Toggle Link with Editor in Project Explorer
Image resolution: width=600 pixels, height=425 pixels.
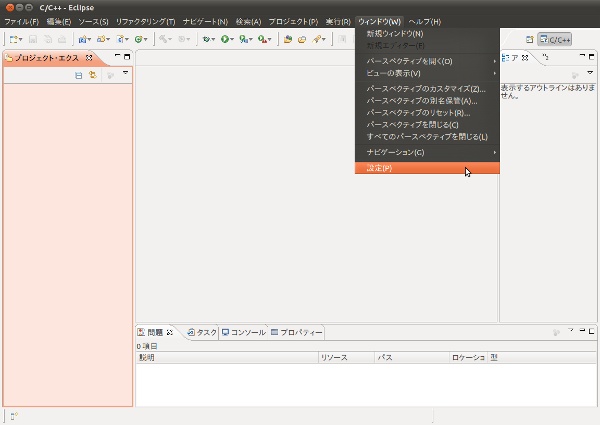93,75
